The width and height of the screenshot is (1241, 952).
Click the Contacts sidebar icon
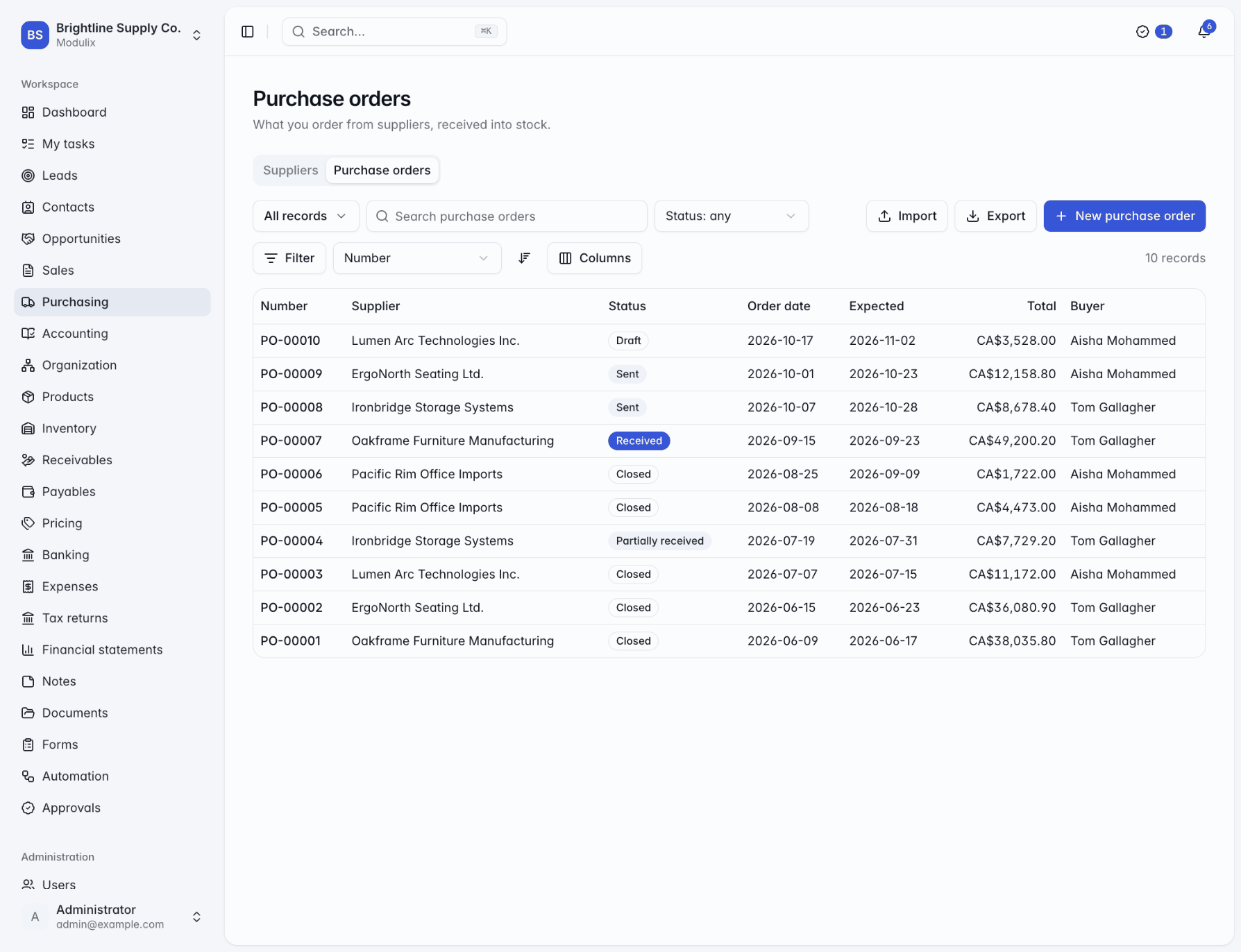point(28,207)
